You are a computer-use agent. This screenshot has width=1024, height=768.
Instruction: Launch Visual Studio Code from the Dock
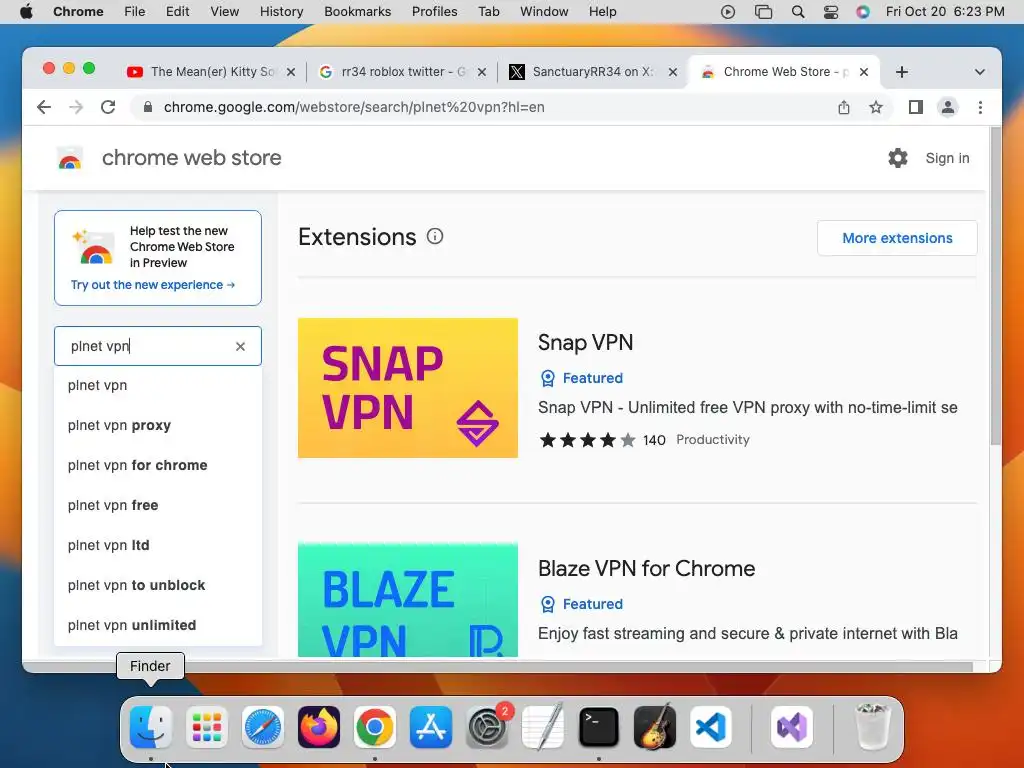click(x=711, y=727)
